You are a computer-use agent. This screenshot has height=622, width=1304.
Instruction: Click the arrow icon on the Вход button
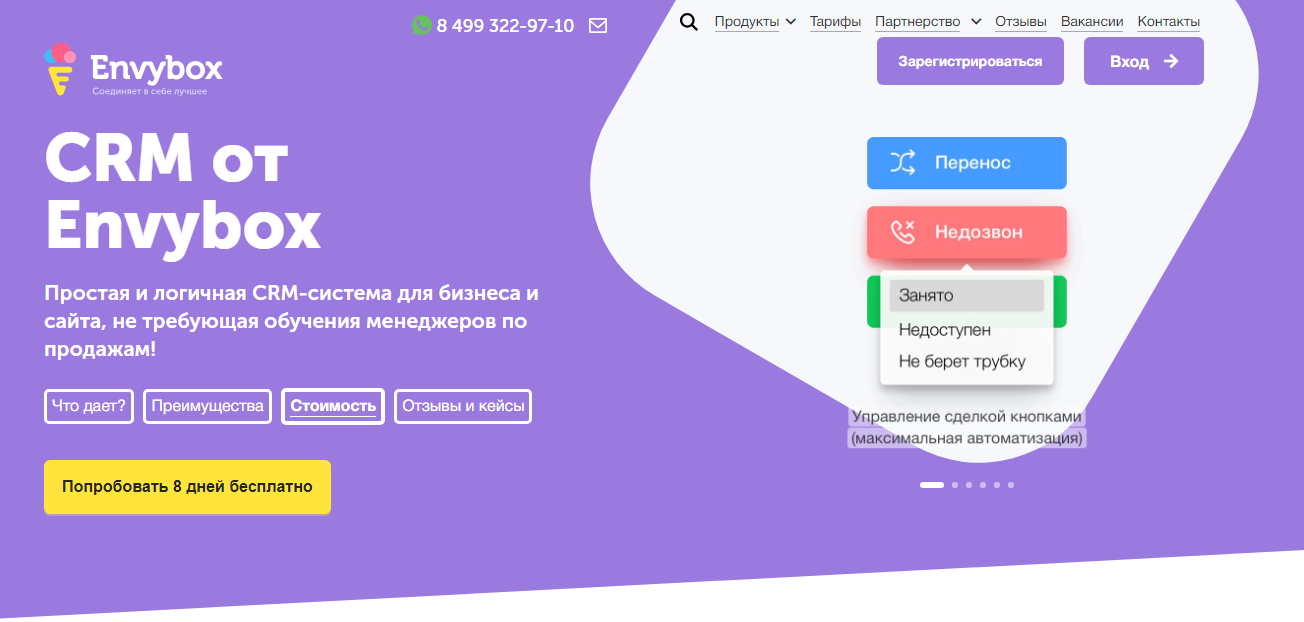tap(1171, 61)
